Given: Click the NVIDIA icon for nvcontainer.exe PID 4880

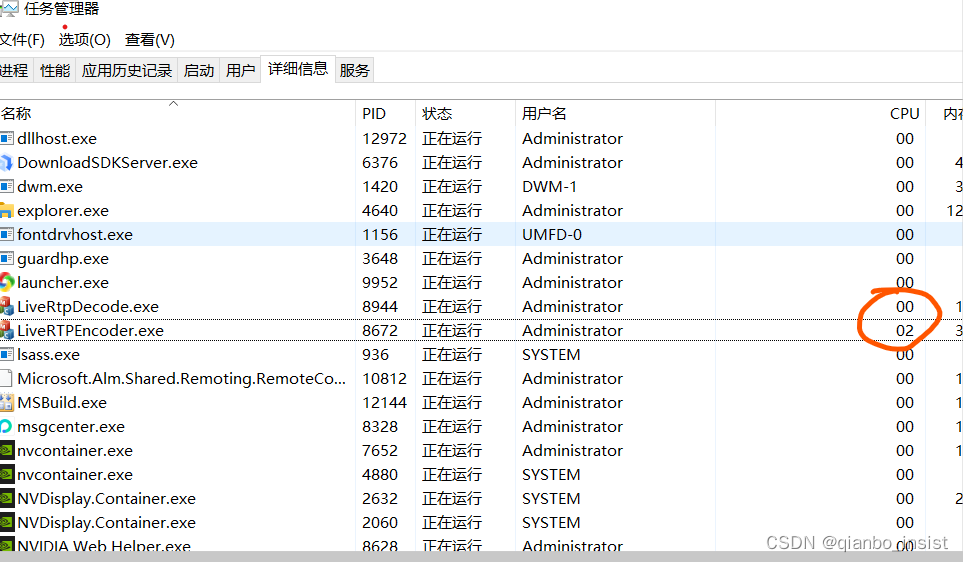Looking at the screenshot, I should pyautogui.click(x=7, y=474).
